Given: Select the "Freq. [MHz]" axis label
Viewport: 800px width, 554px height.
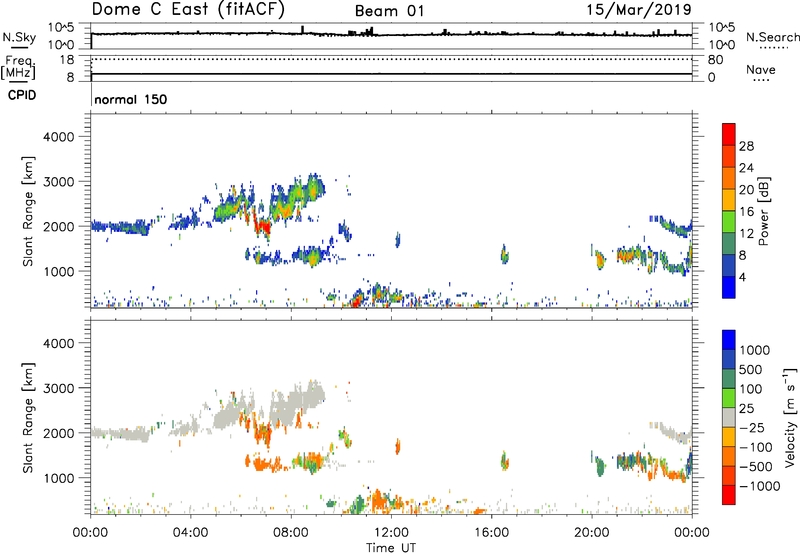Looking at the screenshot, I should [x=18, y=68].
